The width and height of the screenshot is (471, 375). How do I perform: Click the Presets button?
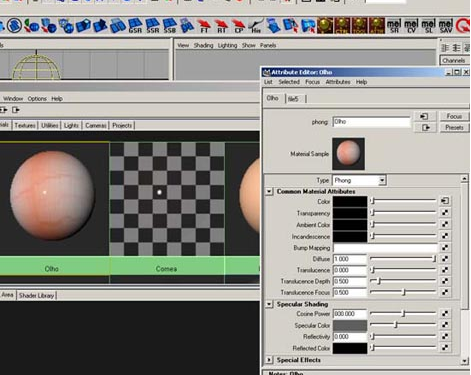[454, 127]
